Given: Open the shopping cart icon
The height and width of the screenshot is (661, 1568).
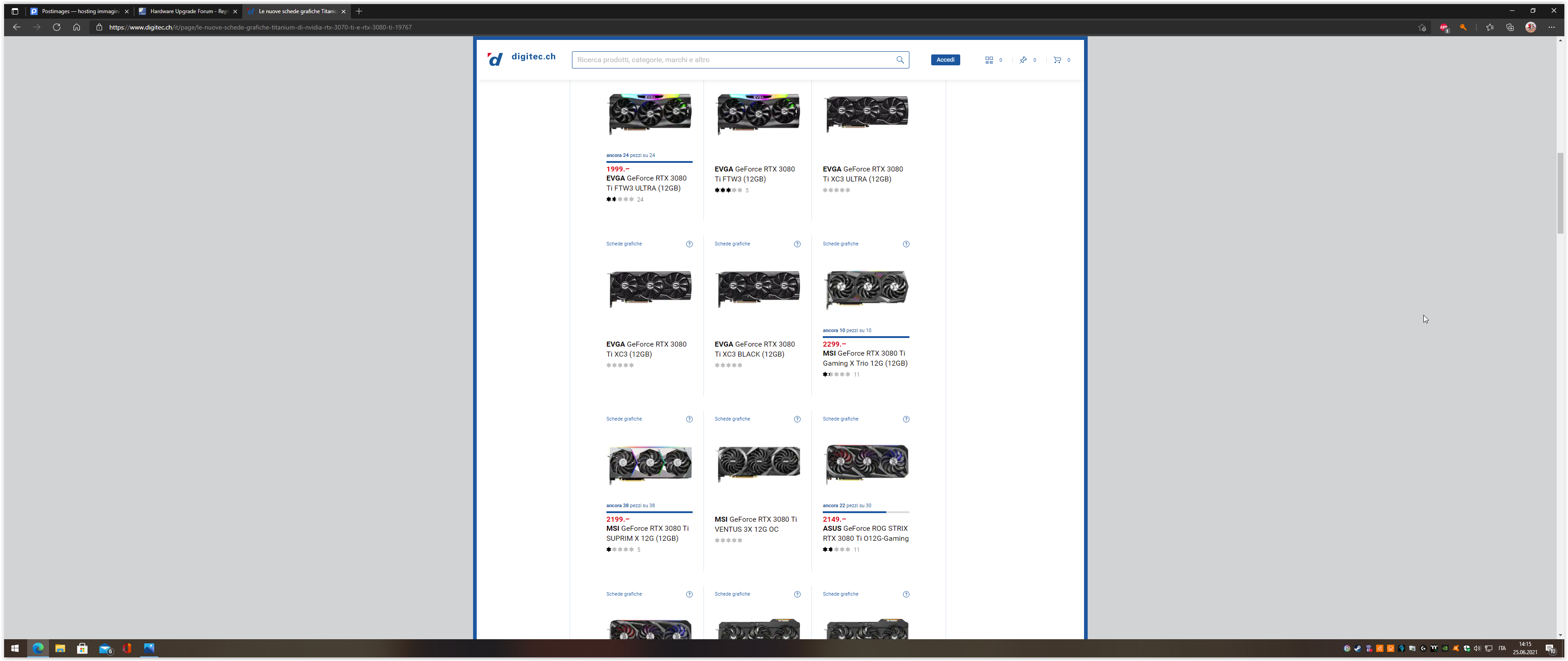Looking at the screenshot, I should [x=1057, y=59].
